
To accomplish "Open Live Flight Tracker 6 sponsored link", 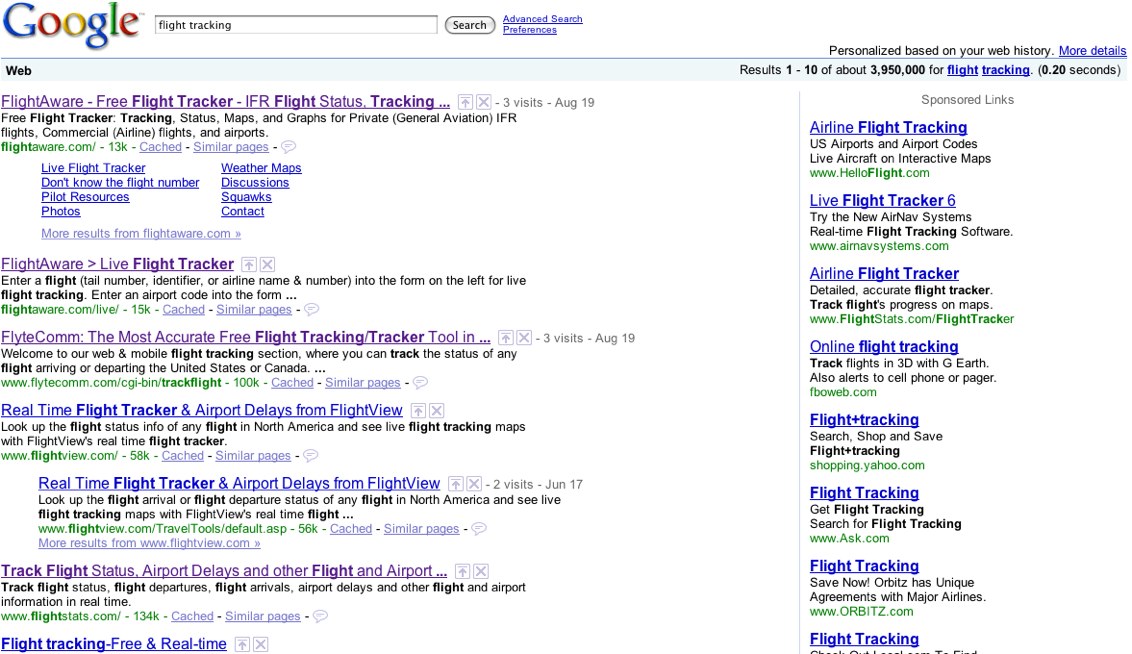I will tap(882, 201).
